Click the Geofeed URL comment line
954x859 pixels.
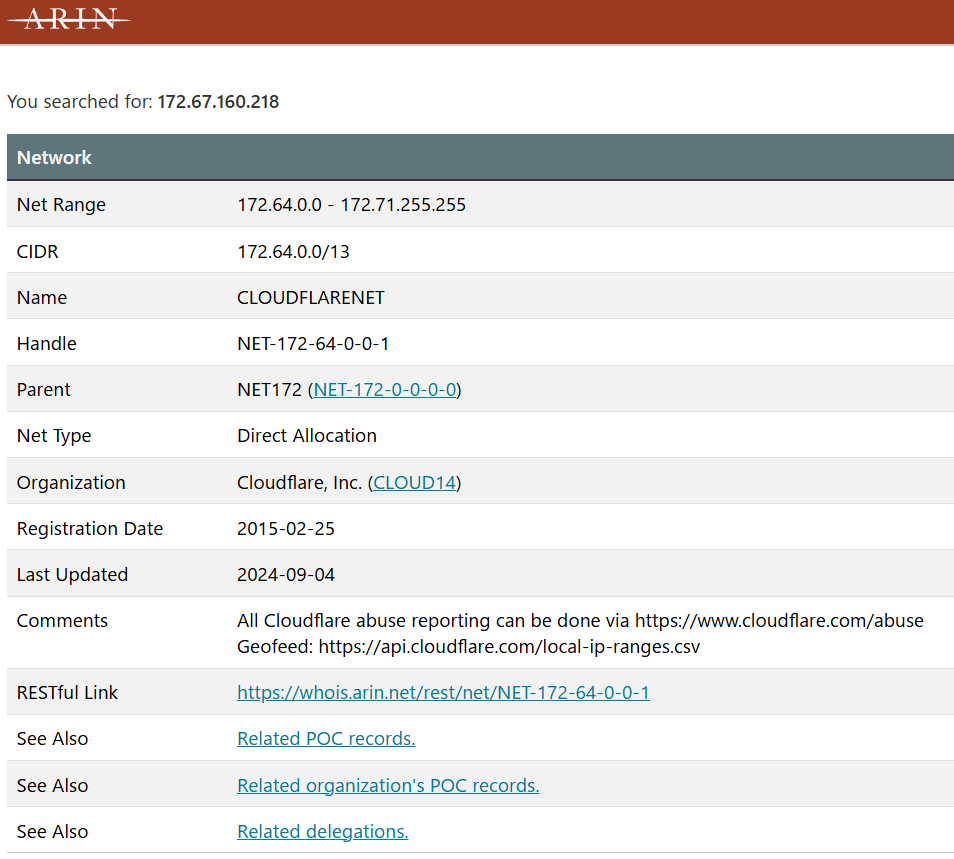[x=468, y=647]
